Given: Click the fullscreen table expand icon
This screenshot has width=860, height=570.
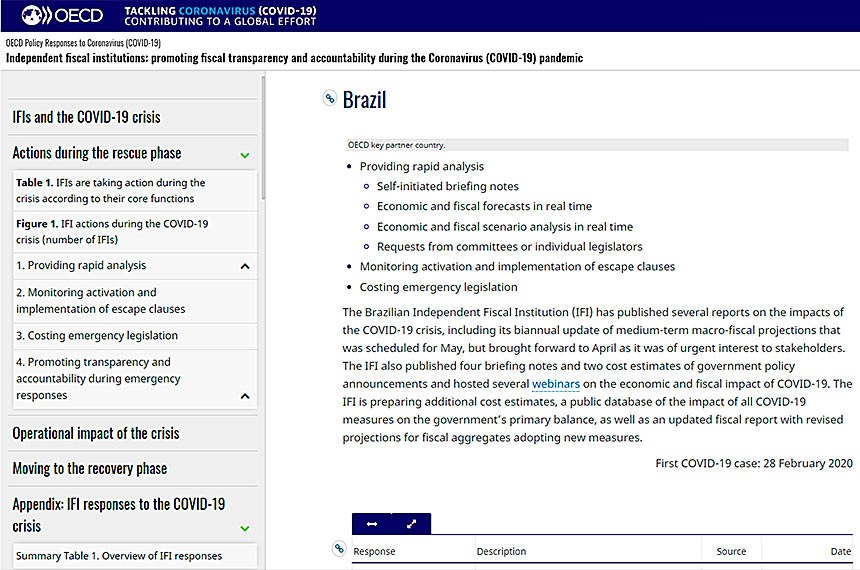Looking at the screenshot, I should point(411,524).
